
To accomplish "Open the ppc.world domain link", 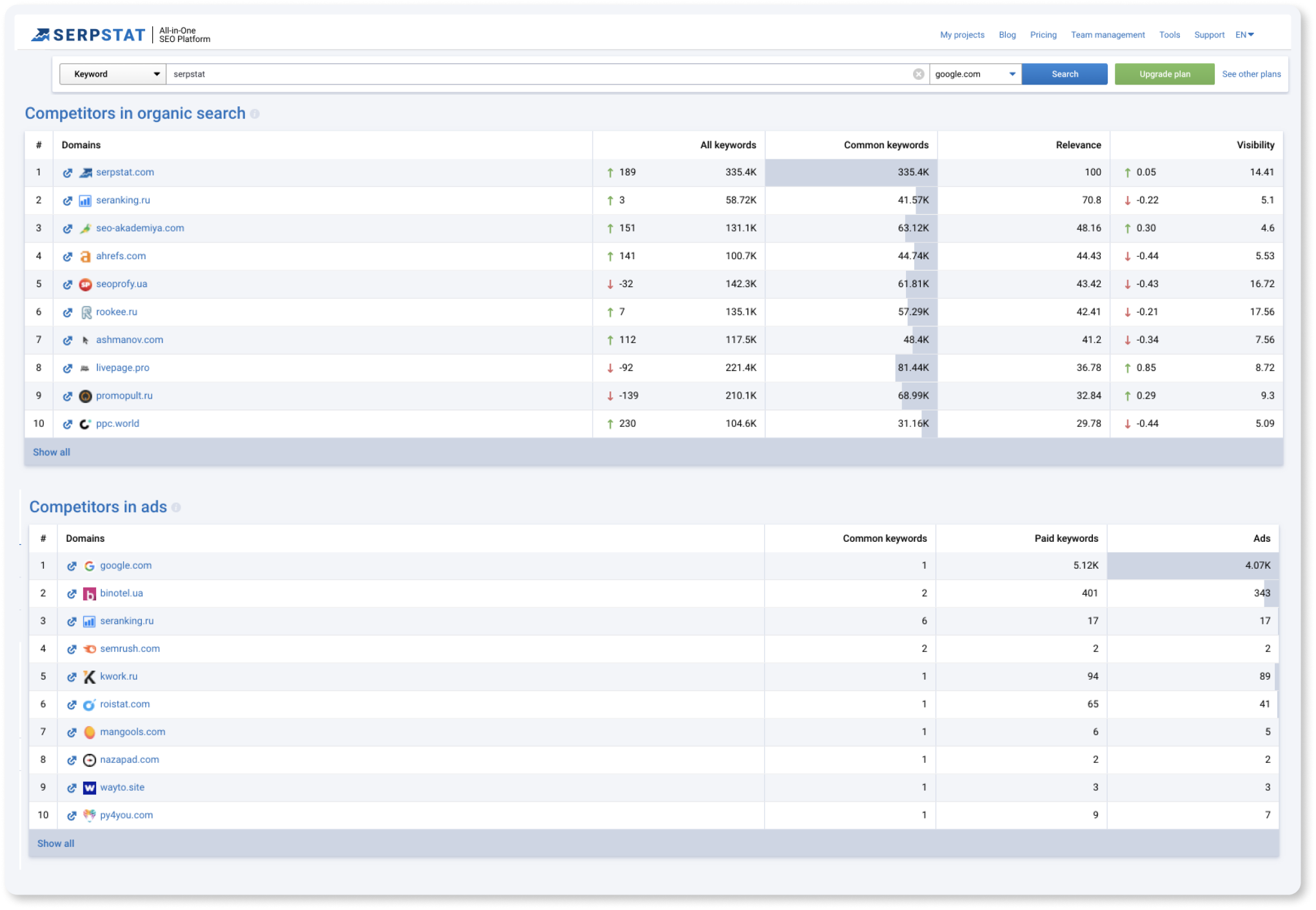I will click(x=117, y=424).
